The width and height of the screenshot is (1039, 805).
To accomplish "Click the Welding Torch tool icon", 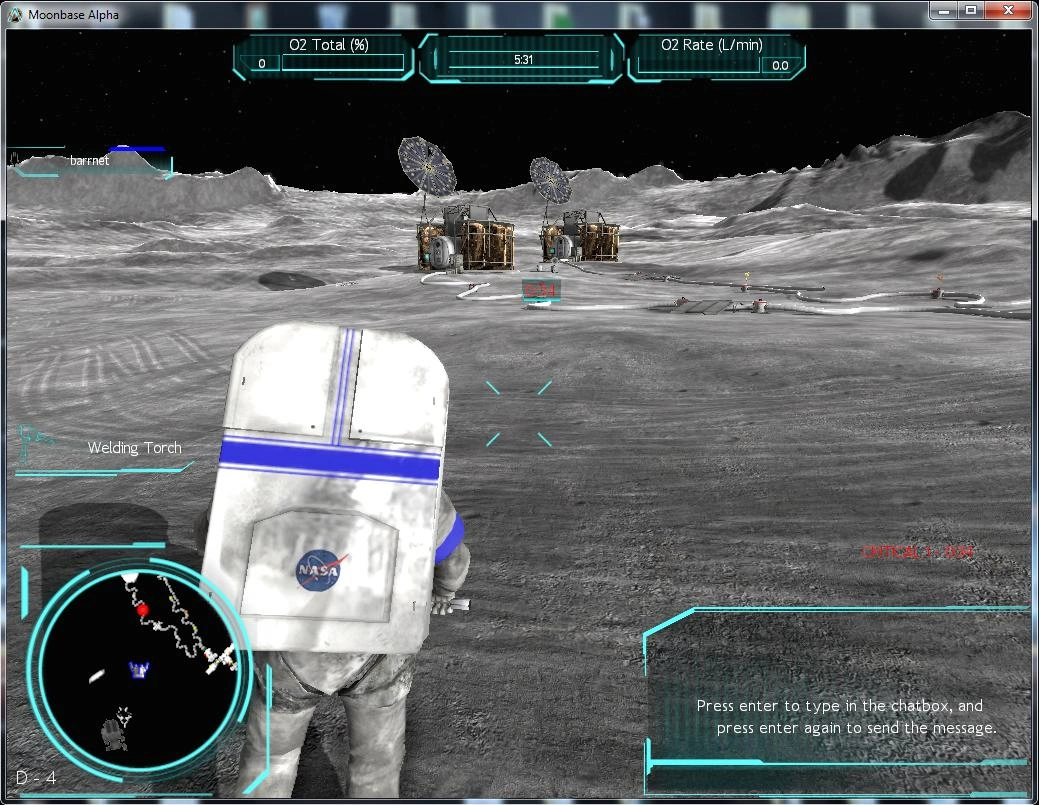I will tap(34, 443).
